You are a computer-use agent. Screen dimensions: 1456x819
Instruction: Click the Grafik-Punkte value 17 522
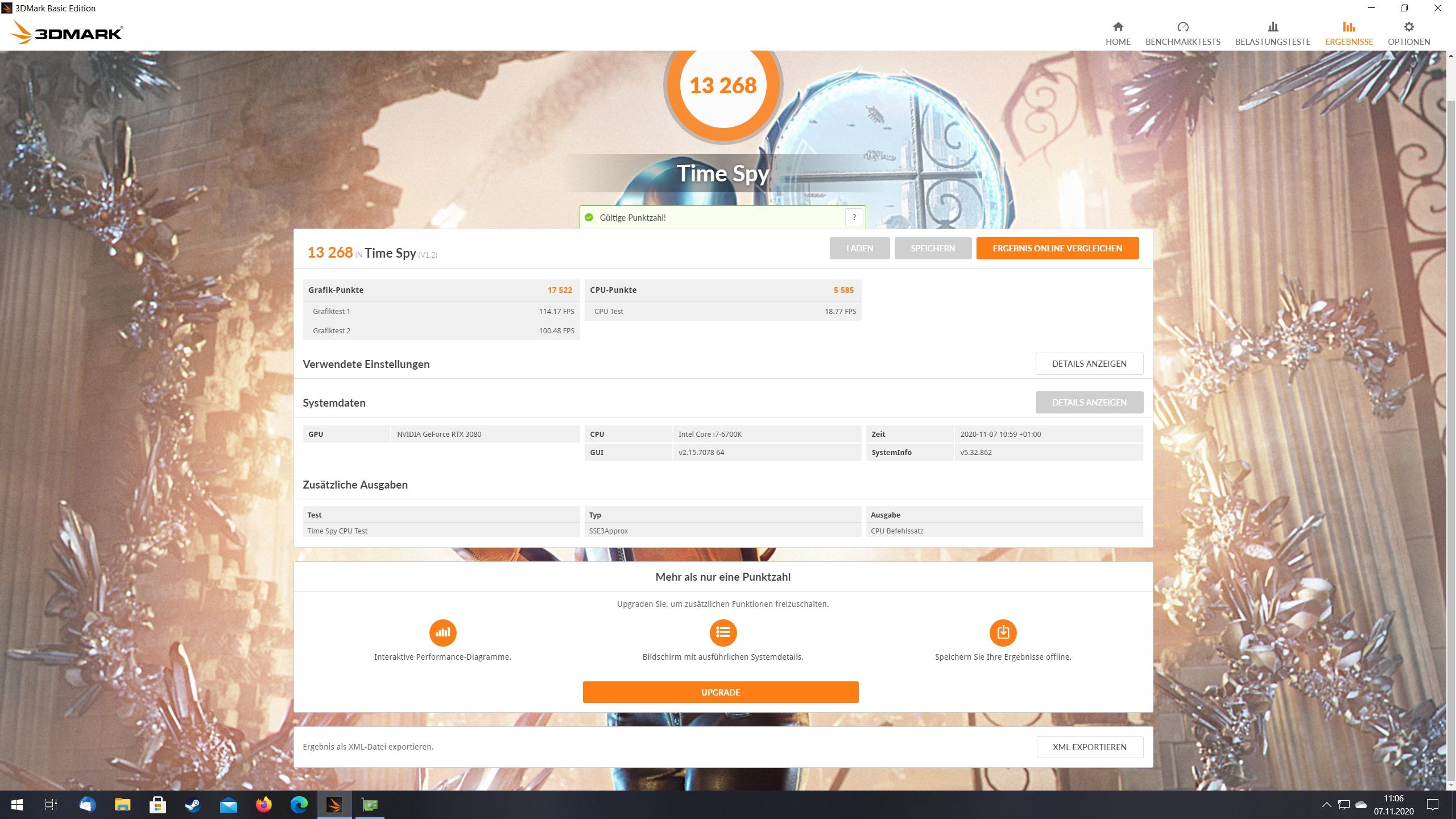click(x=560, y=290)
